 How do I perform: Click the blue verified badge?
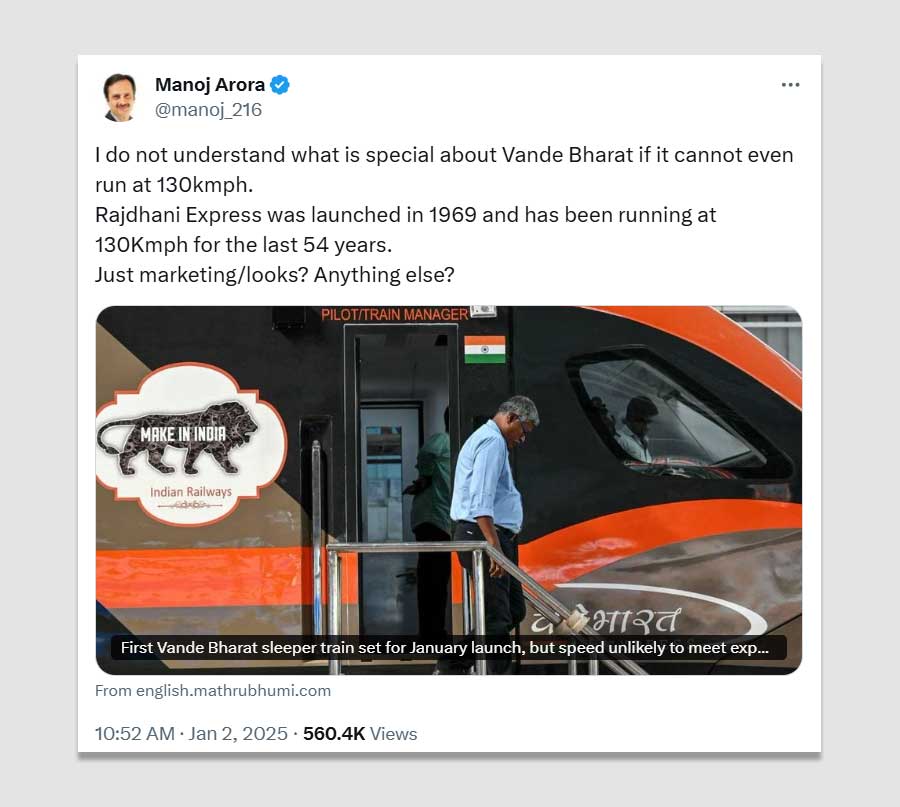coord(280,85)
